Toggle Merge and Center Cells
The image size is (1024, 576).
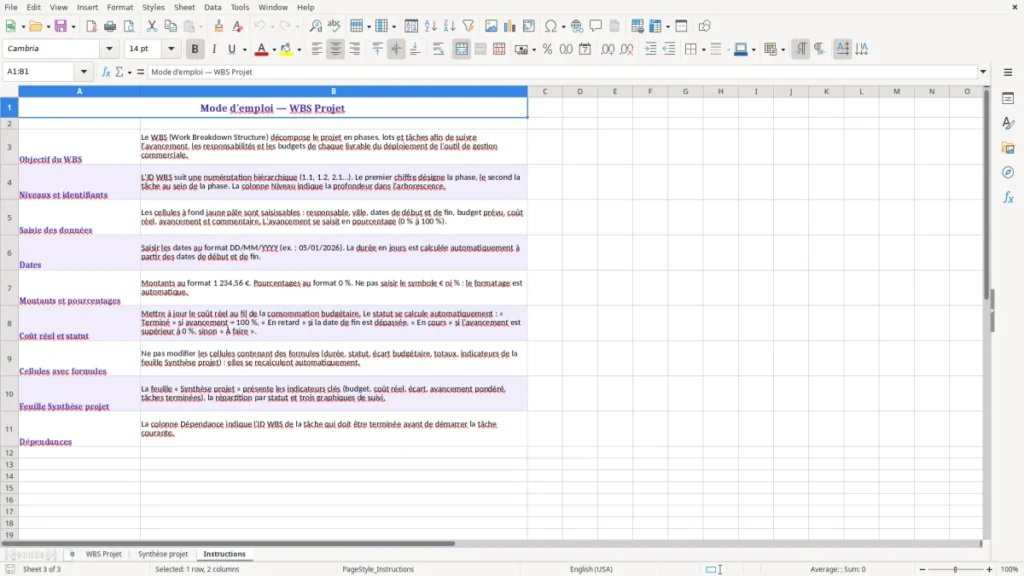[461, 49]
